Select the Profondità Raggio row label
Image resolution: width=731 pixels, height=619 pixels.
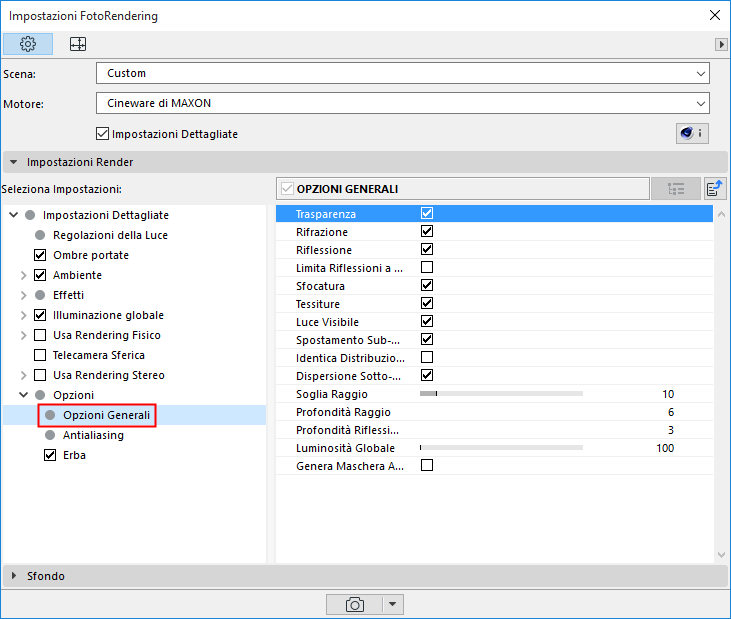tap(343, 412)
